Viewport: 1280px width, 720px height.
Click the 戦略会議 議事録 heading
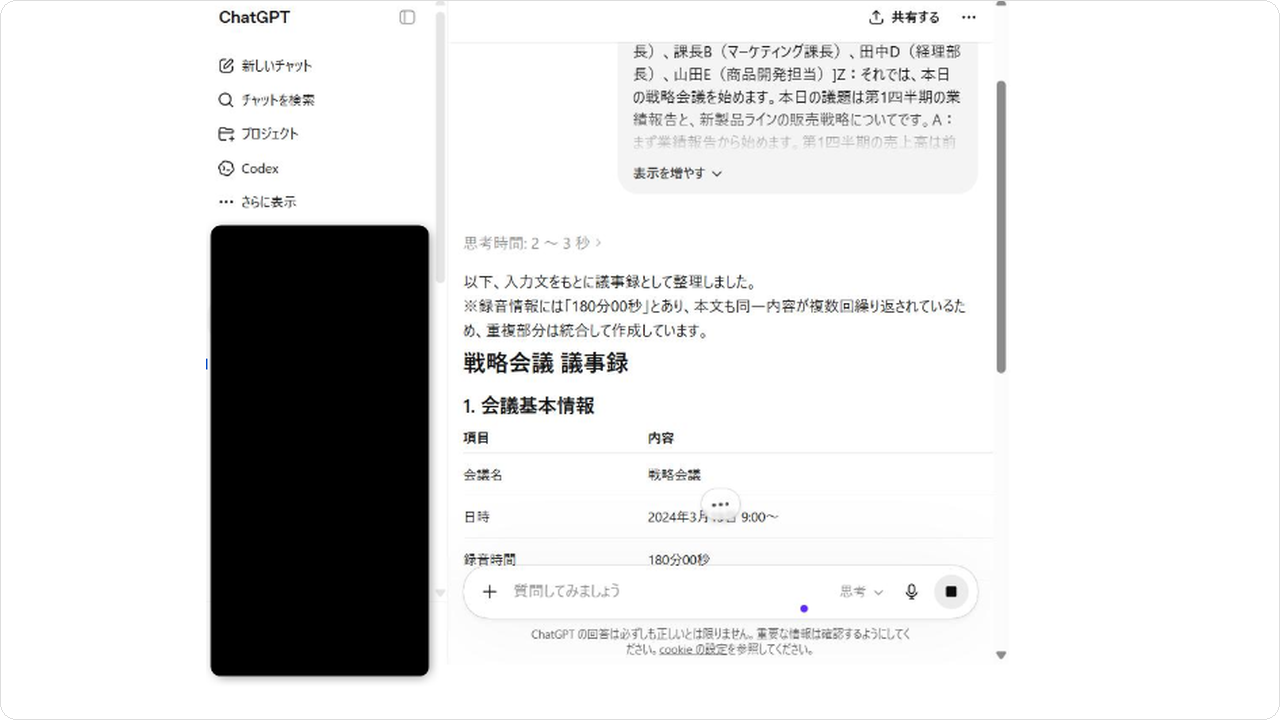tap(546, 363)
